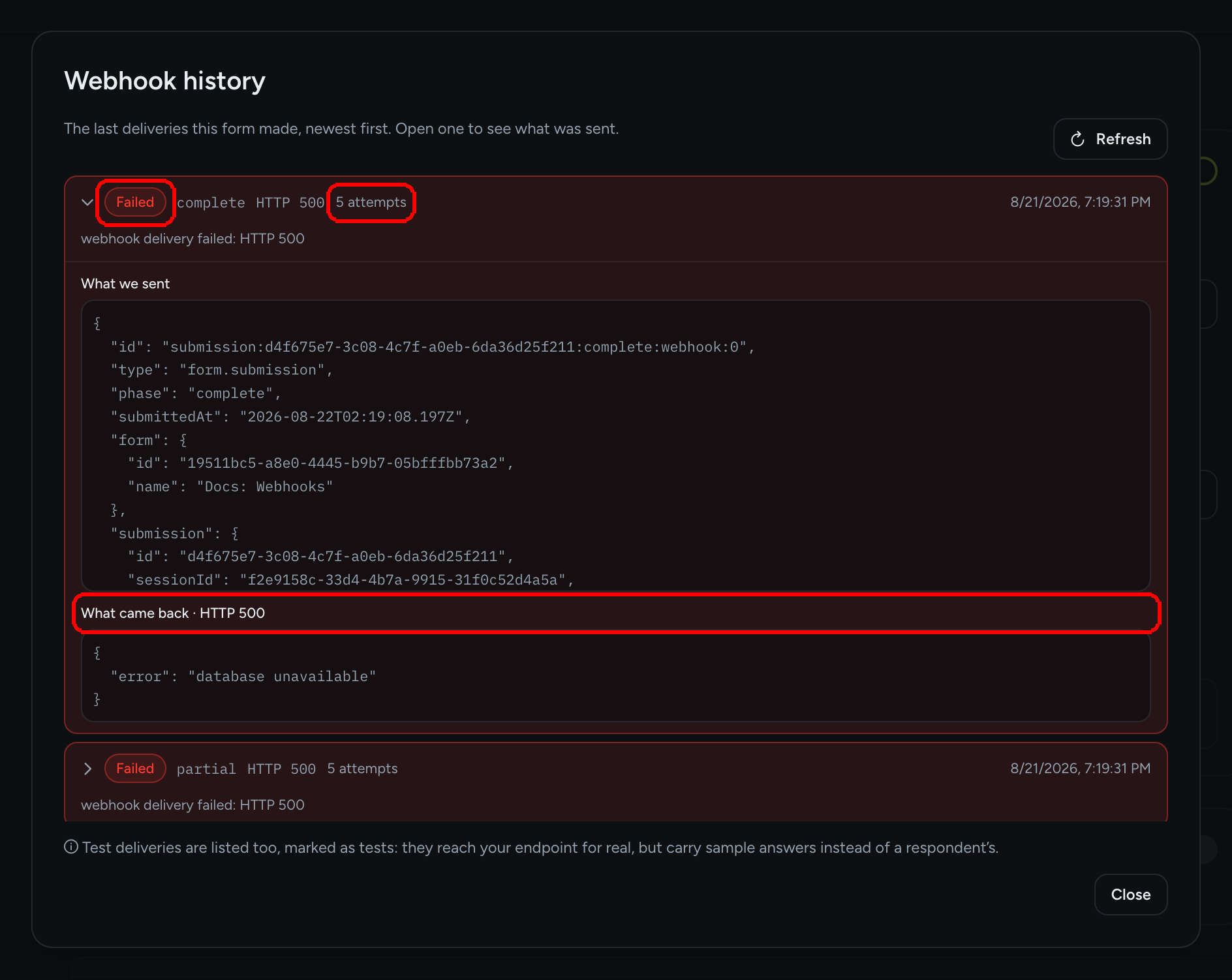Click the form id 19511bc5 line

pos(320,463)
